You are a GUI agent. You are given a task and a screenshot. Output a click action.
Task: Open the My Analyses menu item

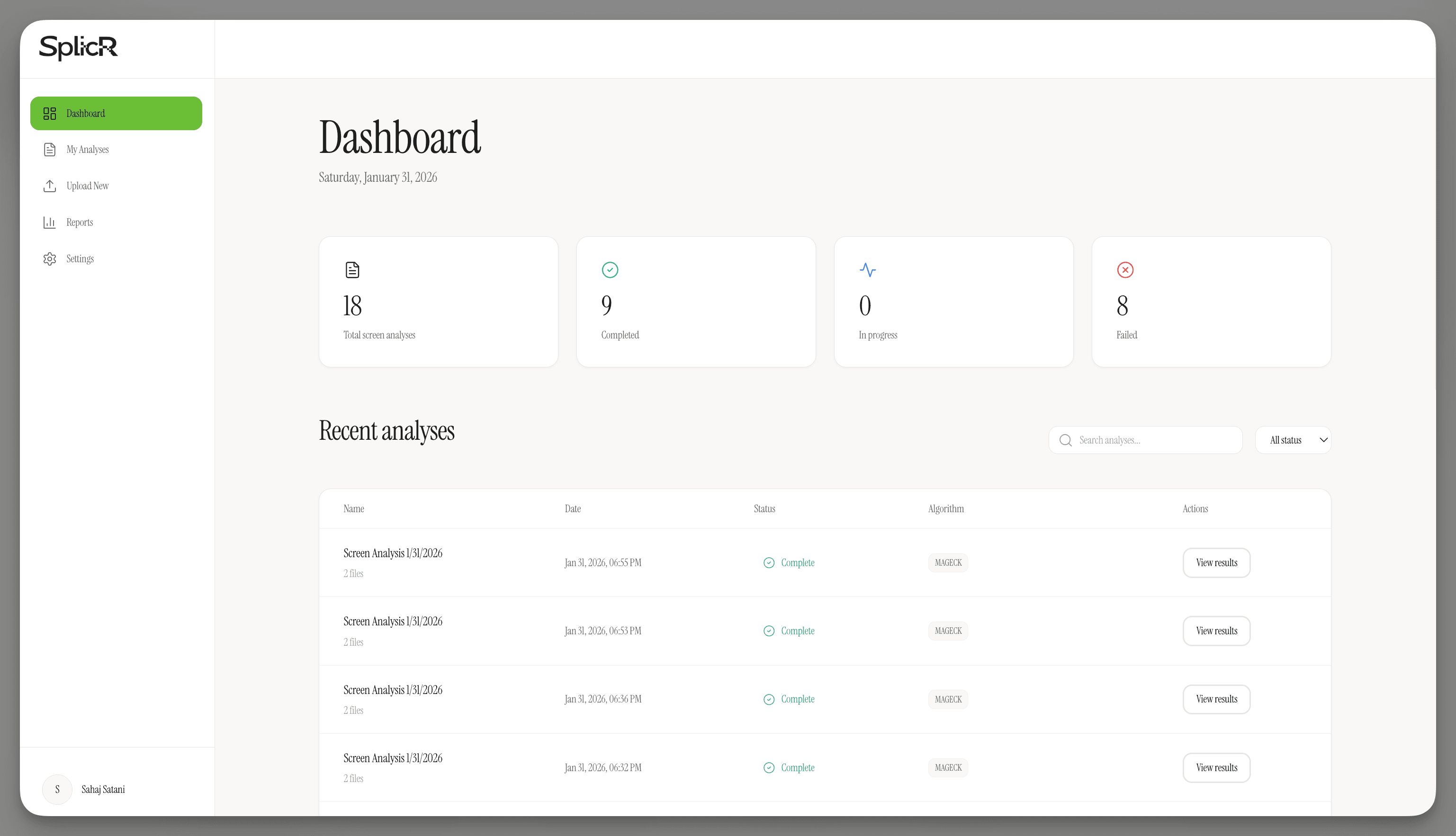pyautogui.click(x=87, y=149)
